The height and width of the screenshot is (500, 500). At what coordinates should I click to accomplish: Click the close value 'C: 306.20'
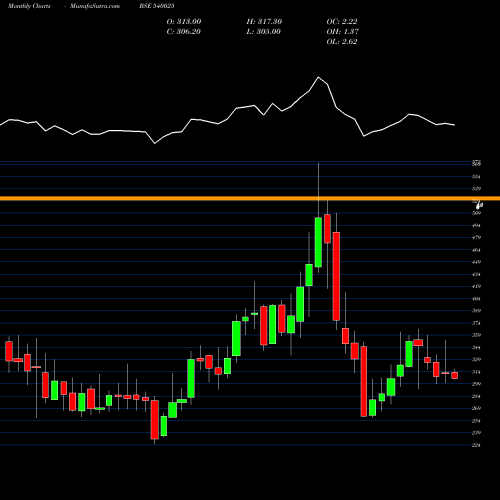point(183,32)
